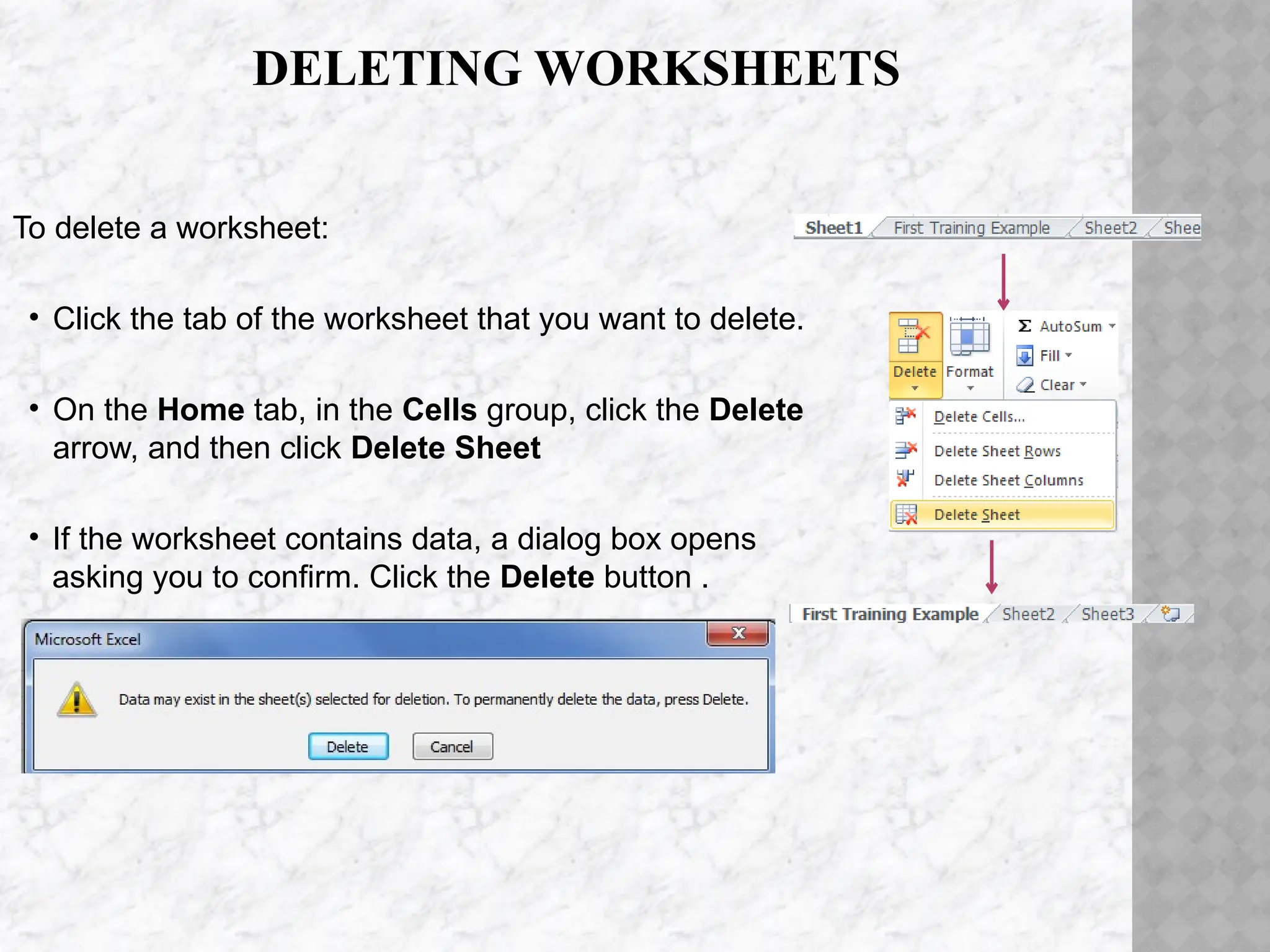Image resolution: width=1270 pixels, height=952 pixels.
Task: Click the Clear eraser icon
Action: [1025, 385]
